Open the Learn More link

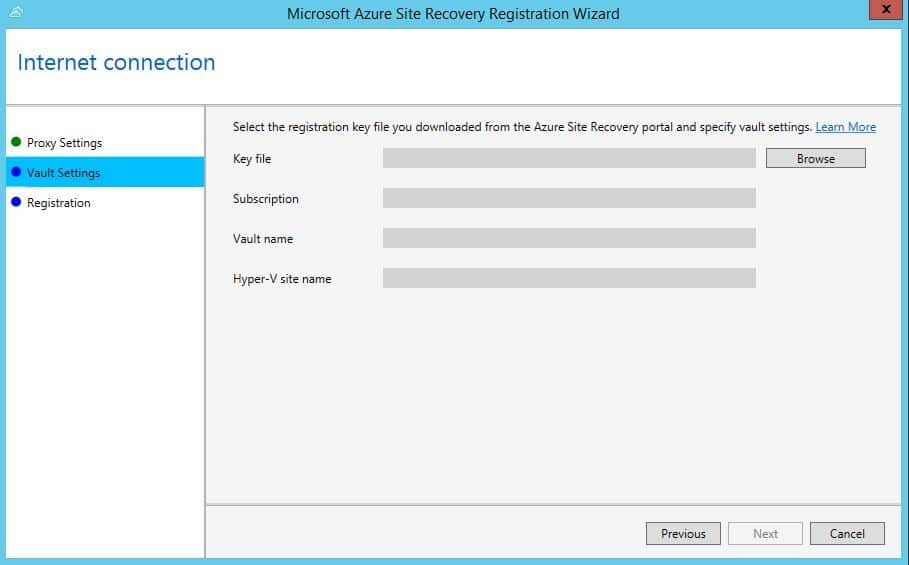pos(845,127)
